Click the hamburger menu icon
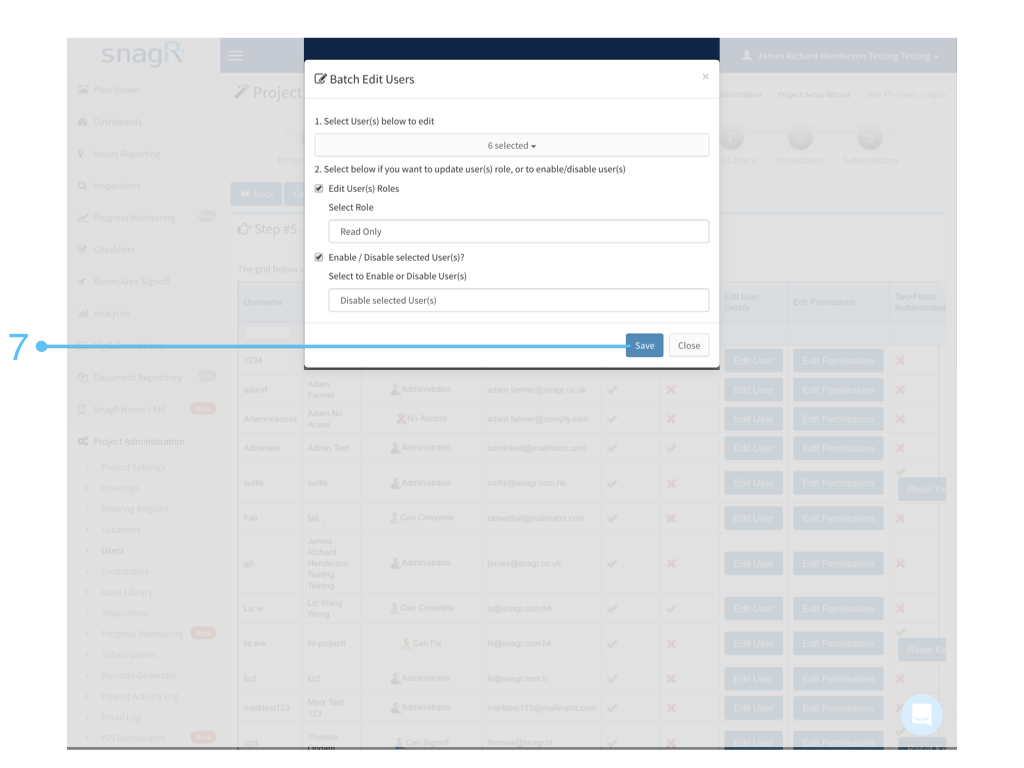Viewport: 1024px width, 768px height. [235, 56]
